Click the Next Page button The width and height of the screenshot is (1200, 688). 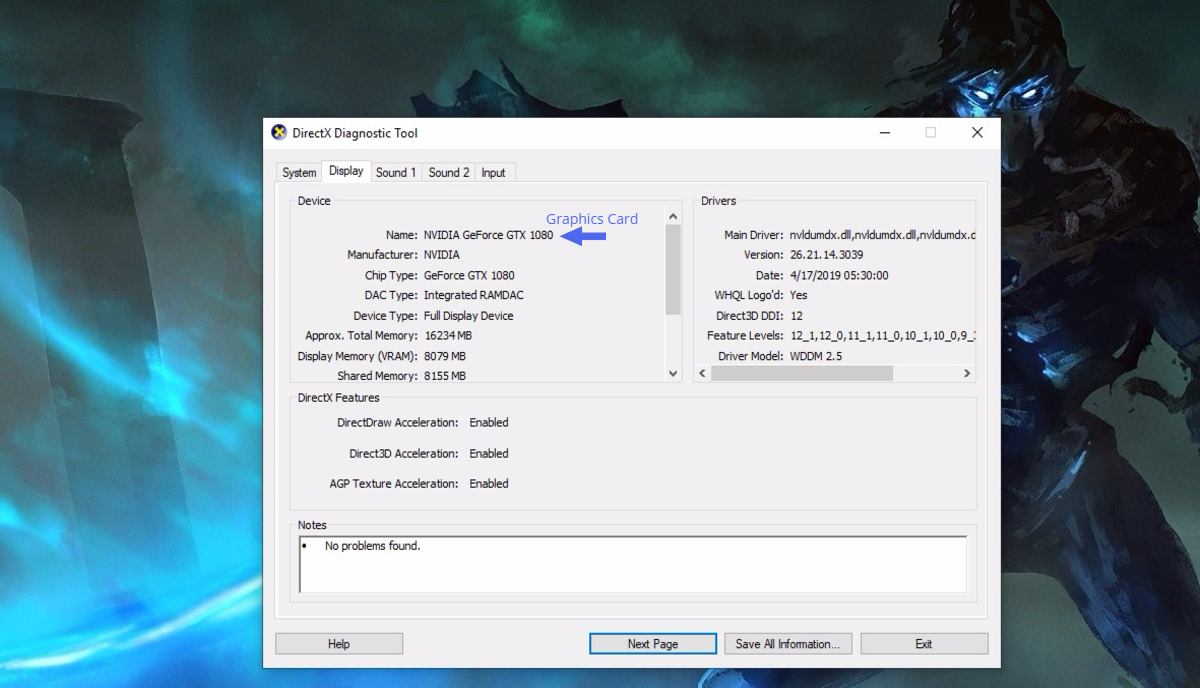pyautogui.click(x=652, y=643)
